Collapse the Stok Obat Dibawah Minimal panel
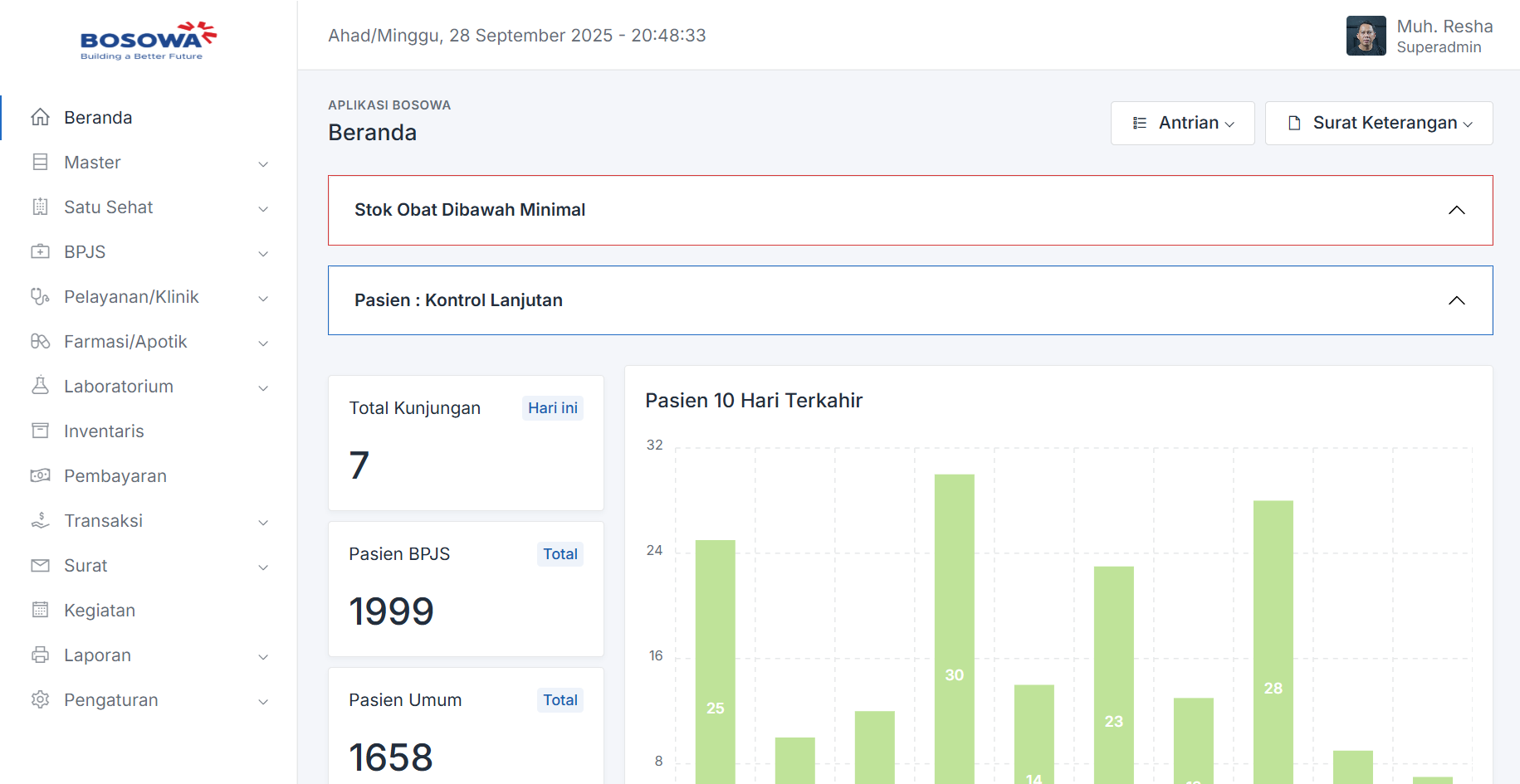Screen dimensions: 1520x784 (1456, 211)
